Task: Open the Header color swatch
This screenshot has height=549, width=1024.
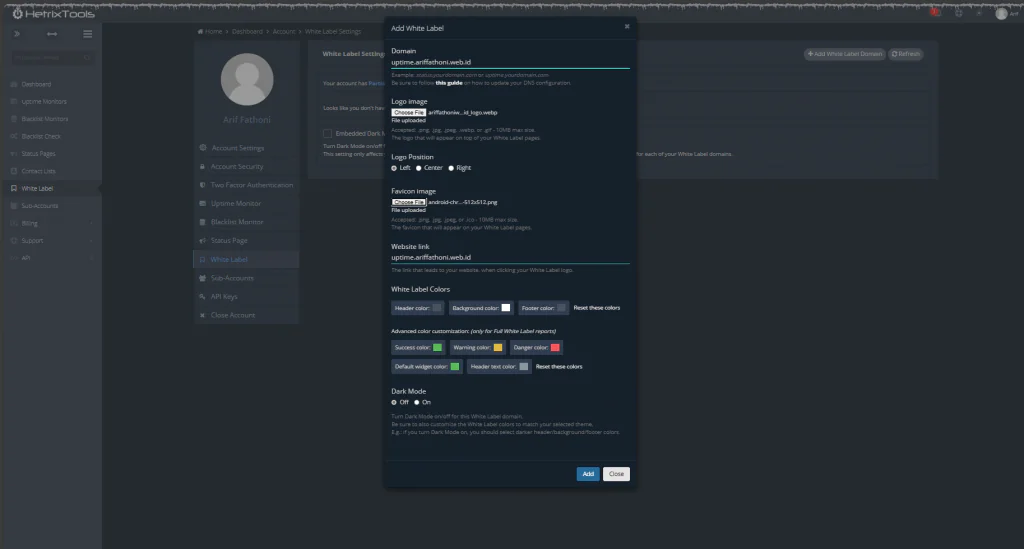Action: [x=437, y=308]
